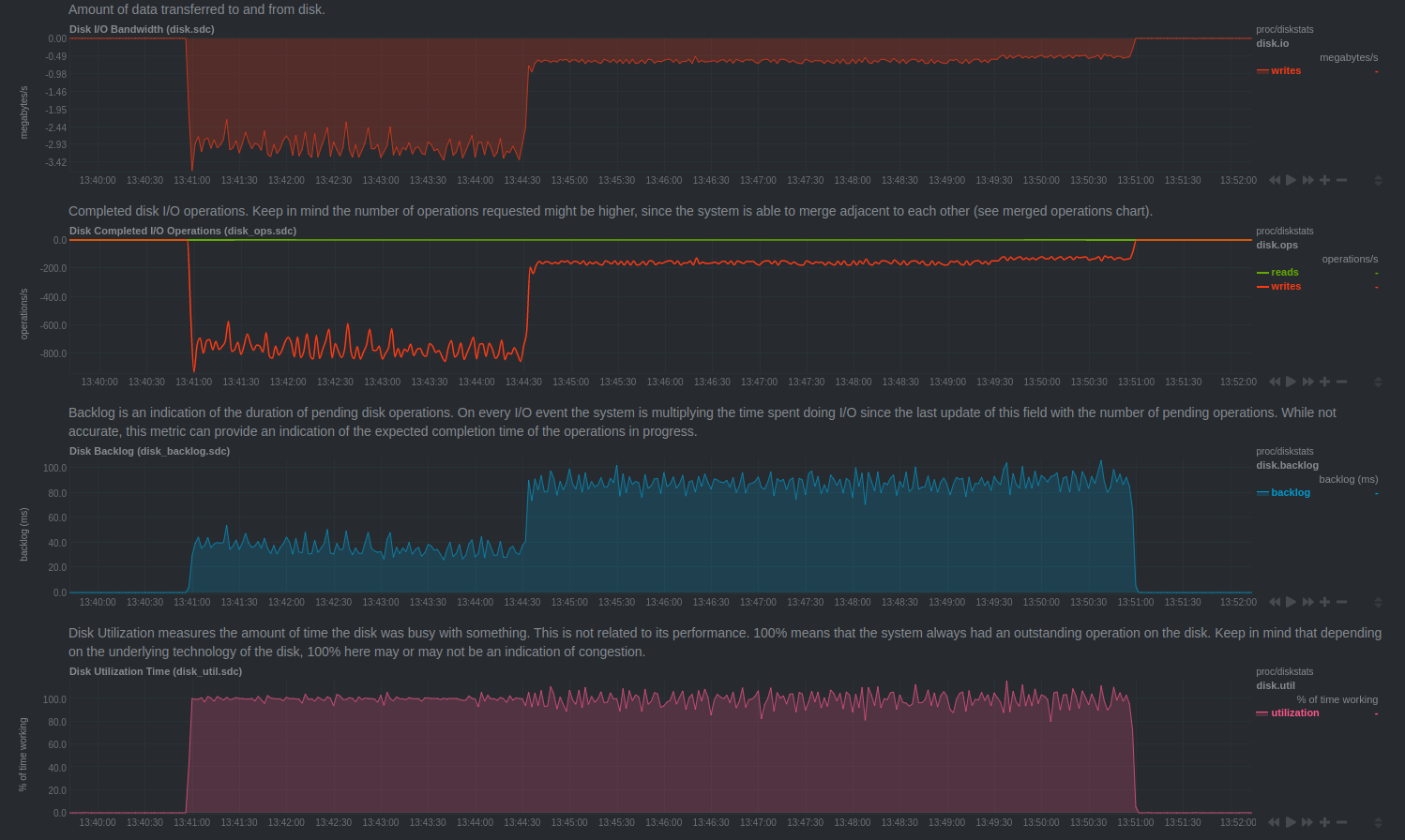The width and height of the screenshot is (1405, 840).
Task: Reset Disk Utilization Time chart with play icon
Action: click(1291, 822)
